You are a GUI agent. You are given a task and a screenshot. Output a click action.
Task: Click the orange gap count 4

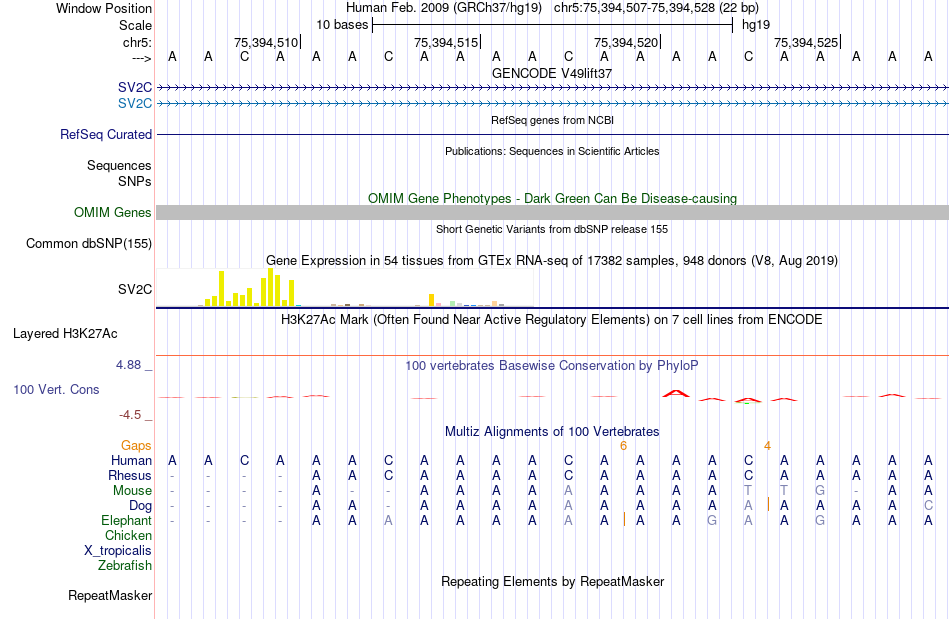(x=768, y=446)
